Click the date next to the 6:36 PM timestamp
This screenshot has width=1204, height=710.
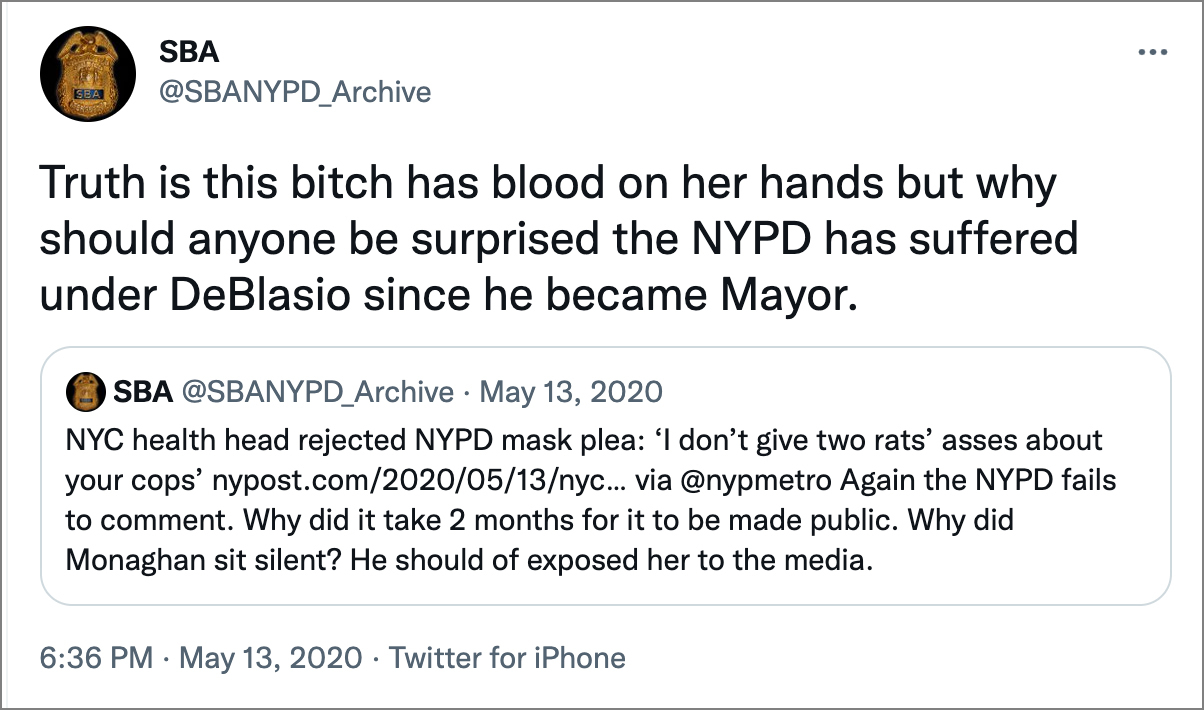click(x=268, y=658)
